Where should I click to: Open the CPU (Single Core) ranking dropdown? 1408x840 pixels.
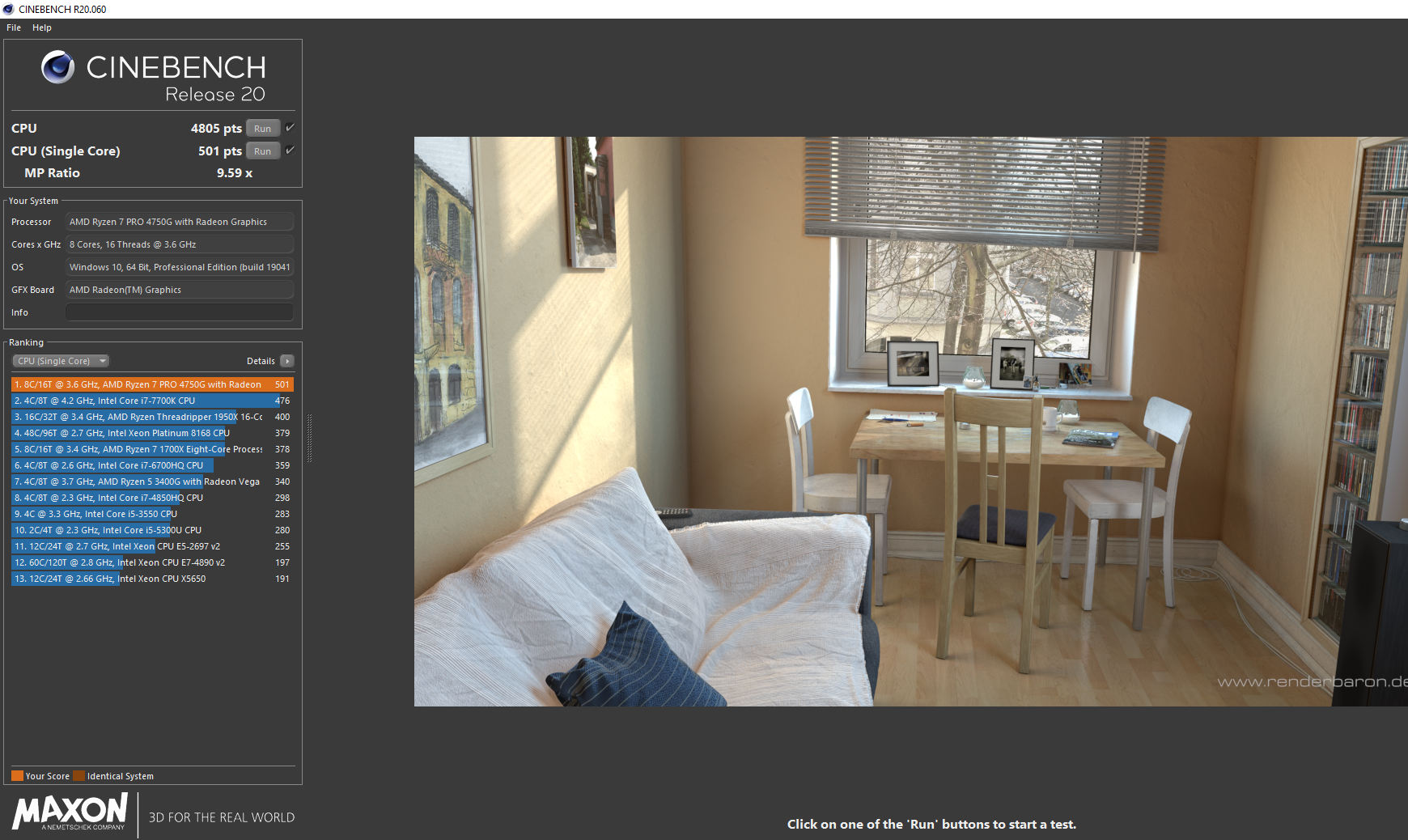point(61,361)
